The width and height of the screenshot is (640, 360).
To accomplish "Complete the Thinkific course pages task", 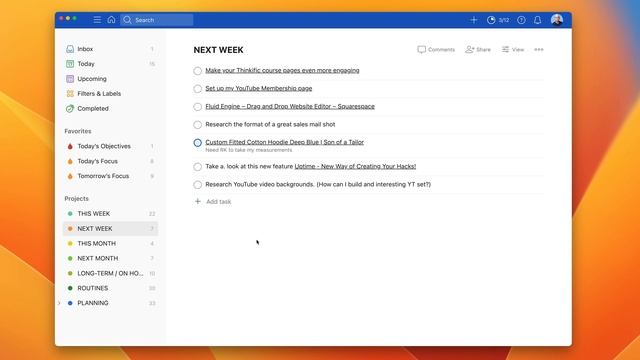I will 198,71.
